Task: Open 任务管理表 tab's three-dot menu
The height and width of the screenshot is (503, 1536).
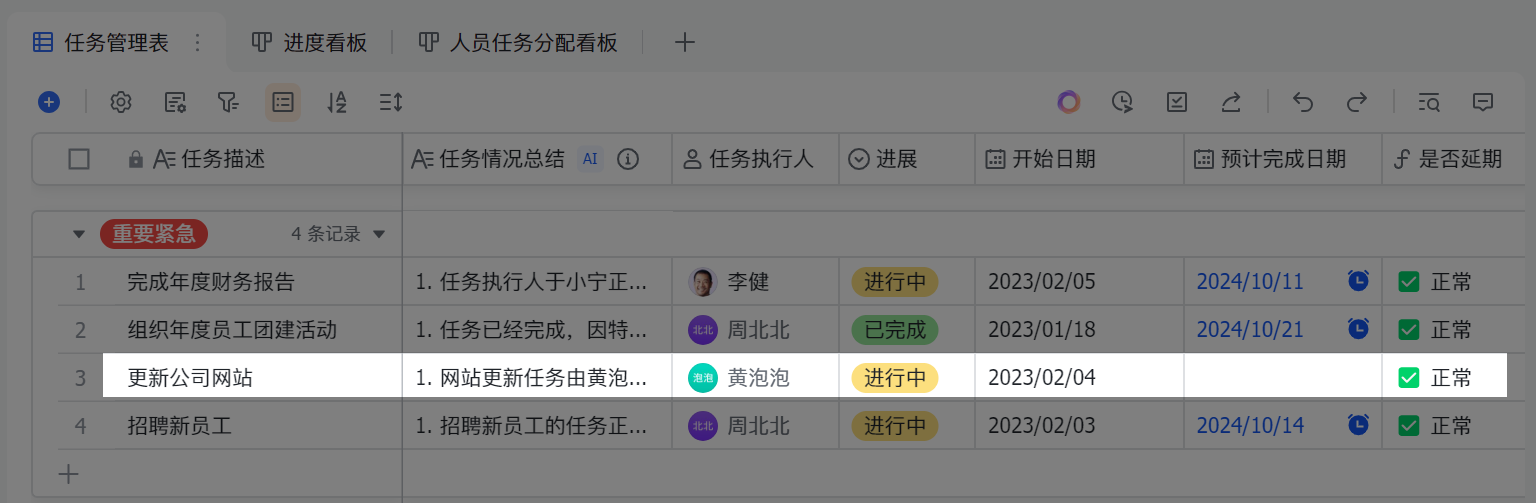Action: point(197,43)
